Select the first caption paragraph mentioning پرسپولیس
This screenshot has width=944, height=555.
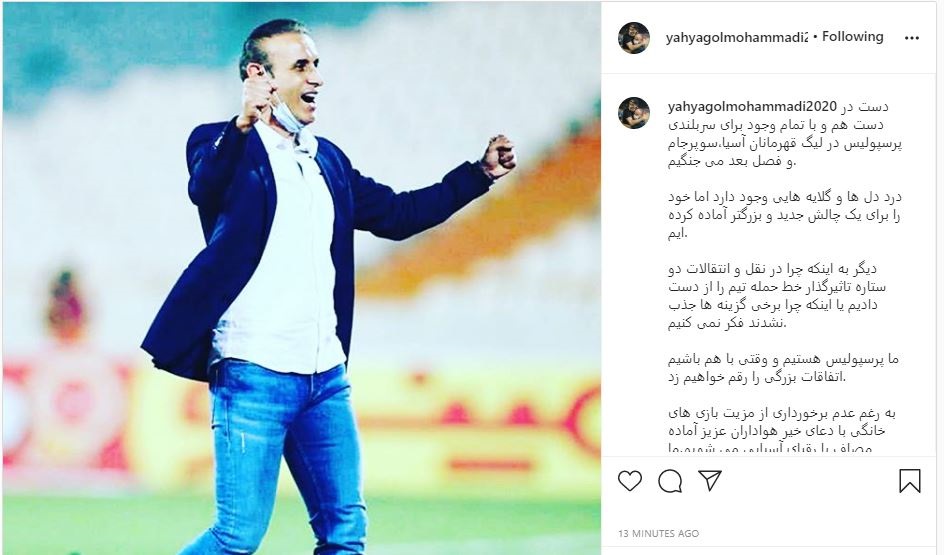(784, 134)
